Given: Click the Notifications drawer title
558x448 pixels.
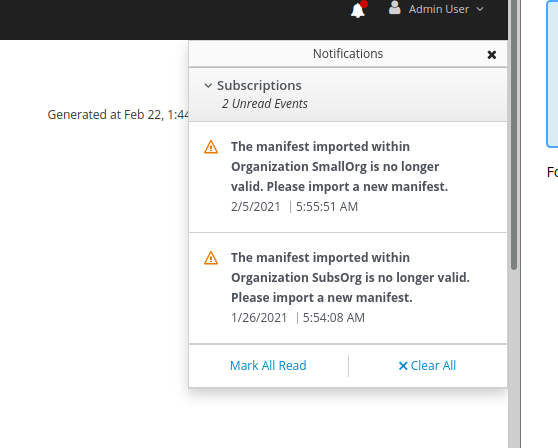Looking at the screenshot, I should coord(348,54).
